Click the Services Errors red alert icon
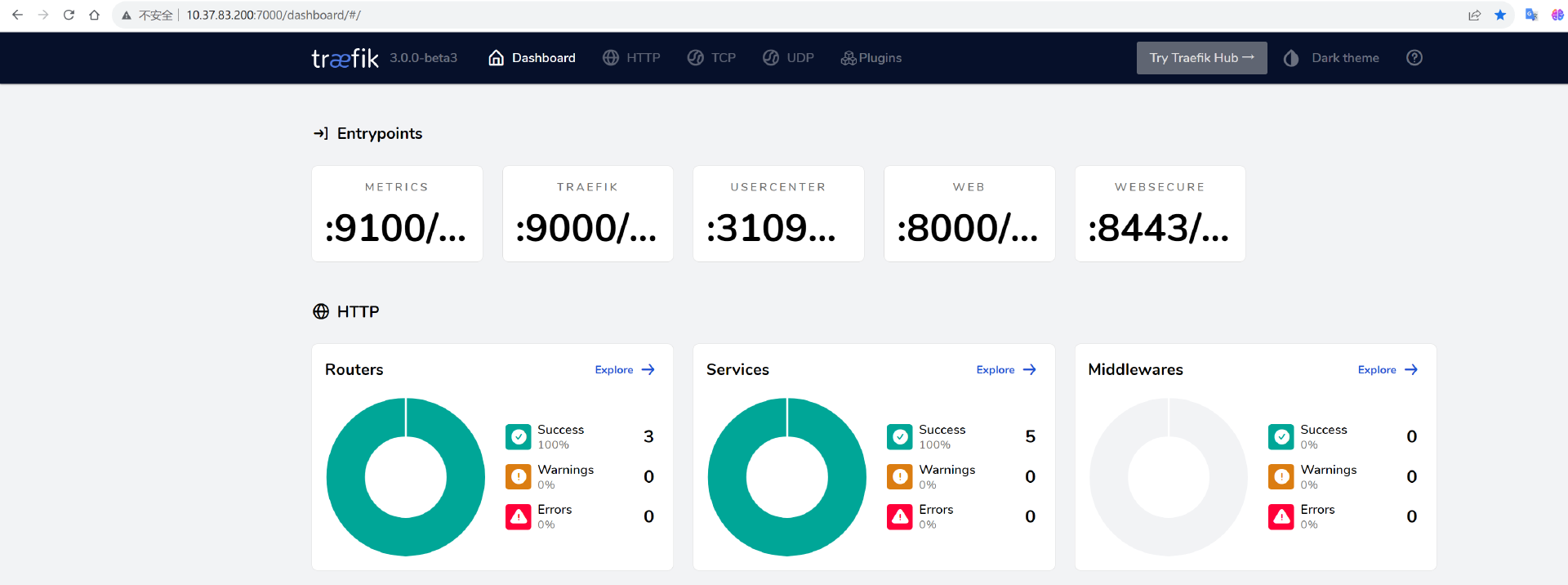Screen dimensions: 1568x585 (x=900, y=517)
